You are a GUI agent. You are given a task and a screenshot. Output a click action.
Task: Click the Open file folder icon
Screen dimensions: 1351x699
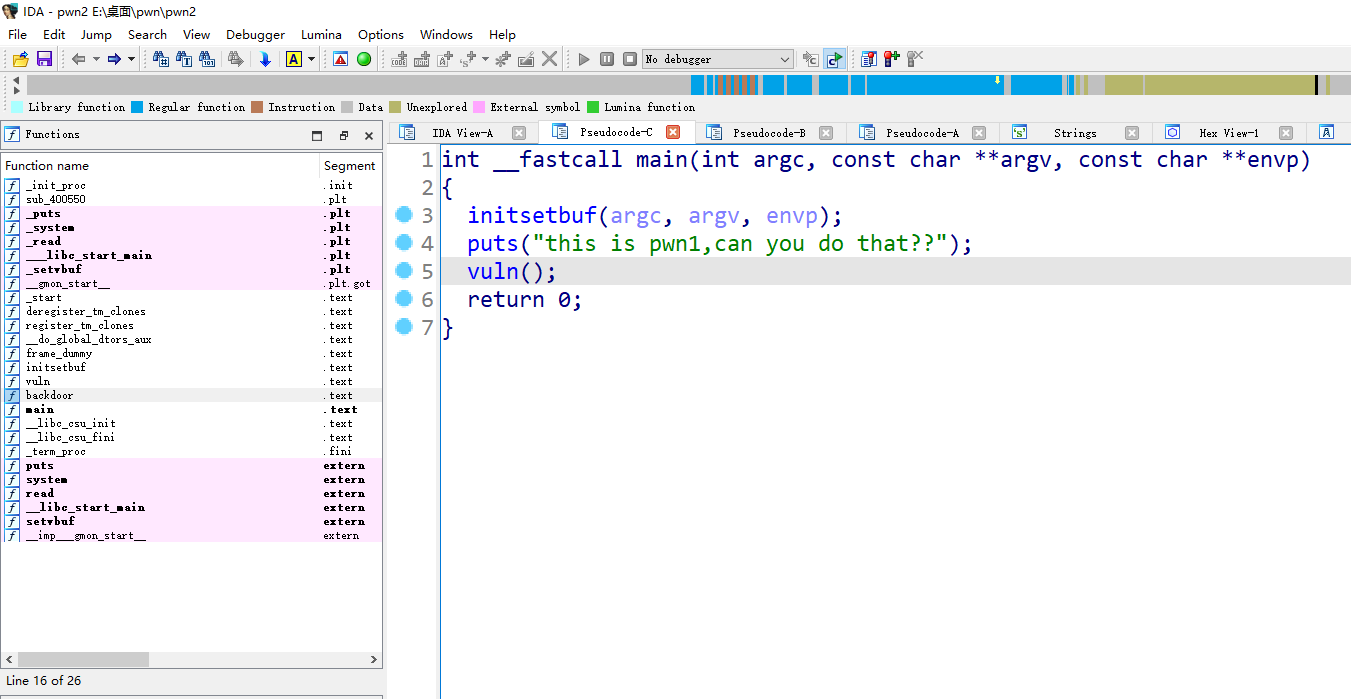(x=20, y=59)
